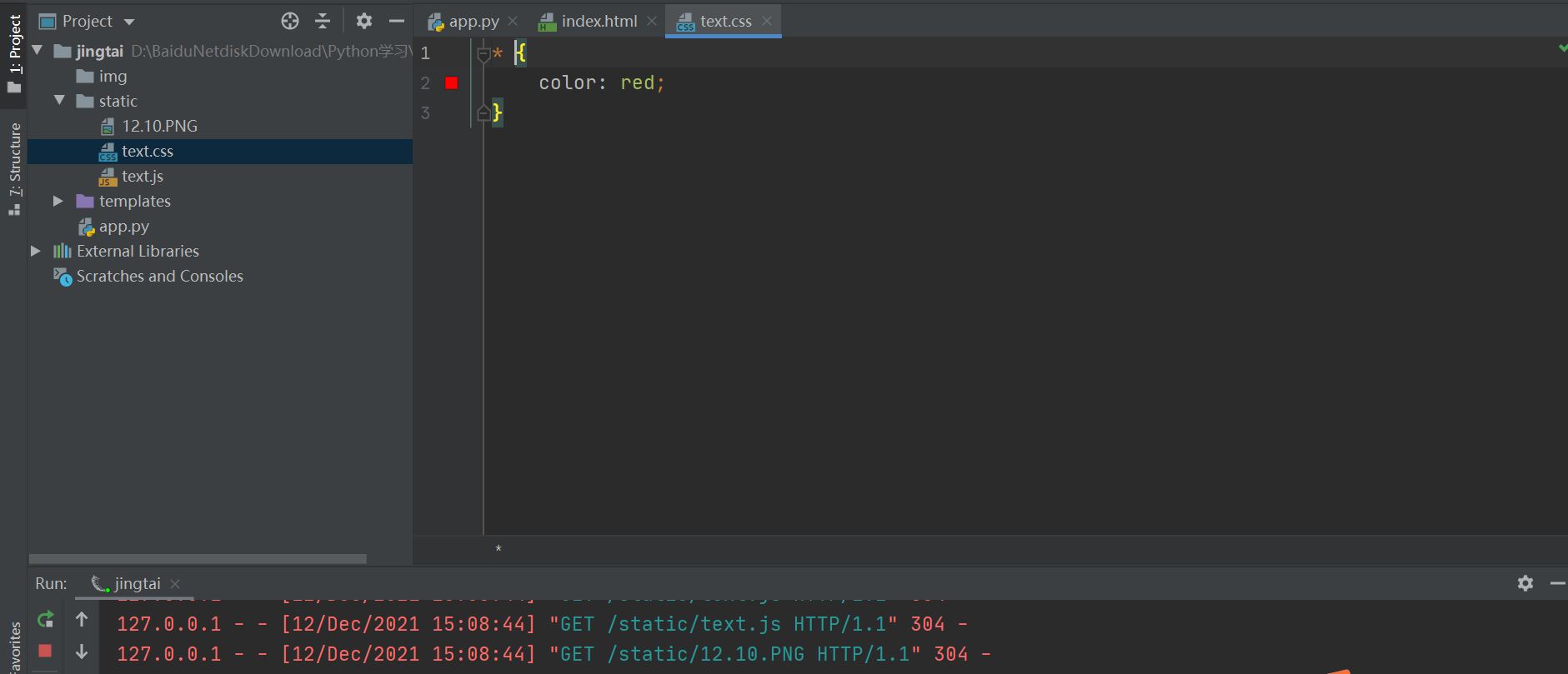
Task: Click the jingtai project folder icon
Action: click(62, 51)
